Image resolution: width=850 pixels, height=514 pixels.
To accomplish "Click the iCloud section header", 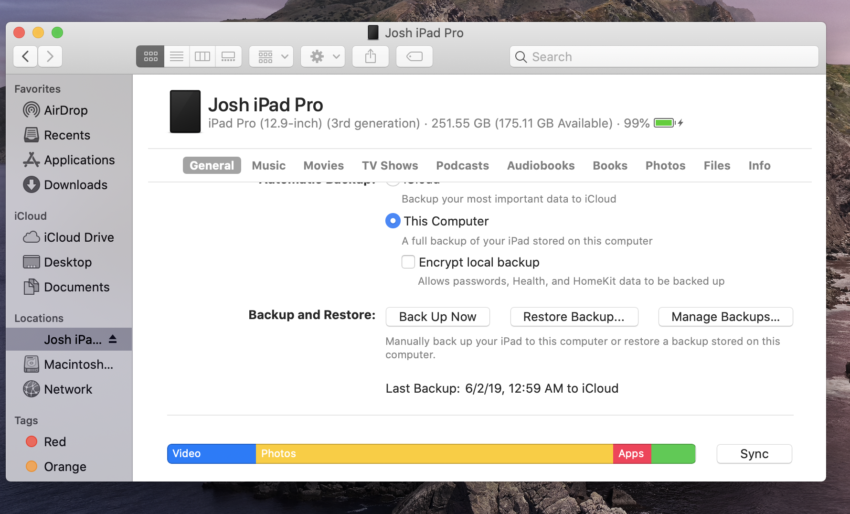I will [x=30, y=216].
